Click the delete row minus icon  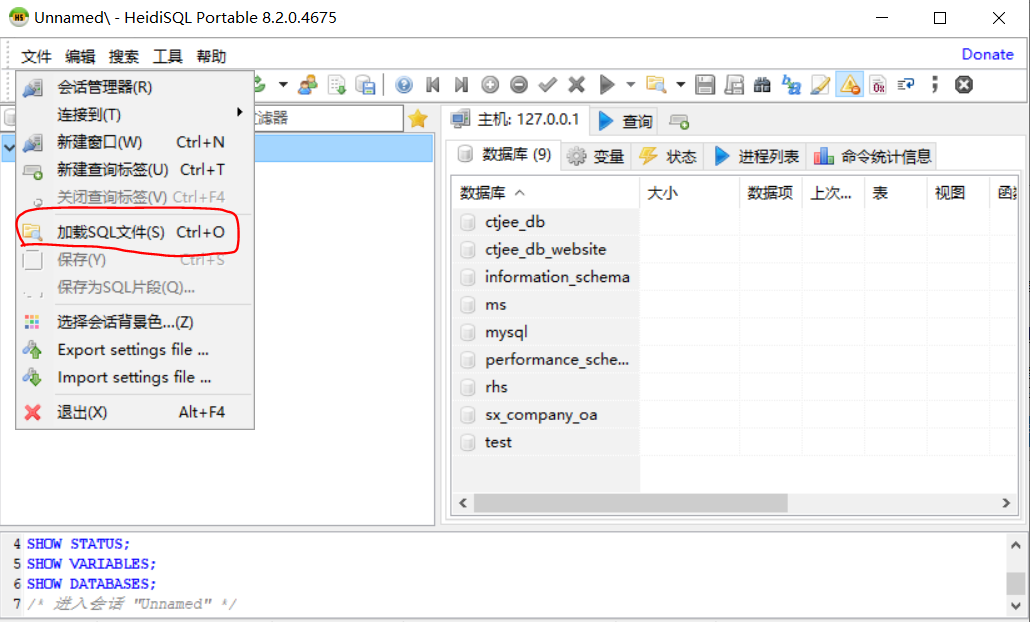519,85
